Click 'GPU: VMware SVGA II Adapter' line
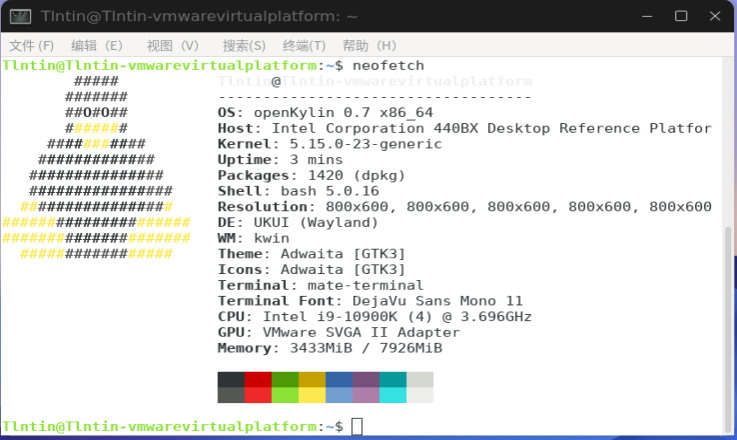Screen dimensions: 737x440 point(338,332)
